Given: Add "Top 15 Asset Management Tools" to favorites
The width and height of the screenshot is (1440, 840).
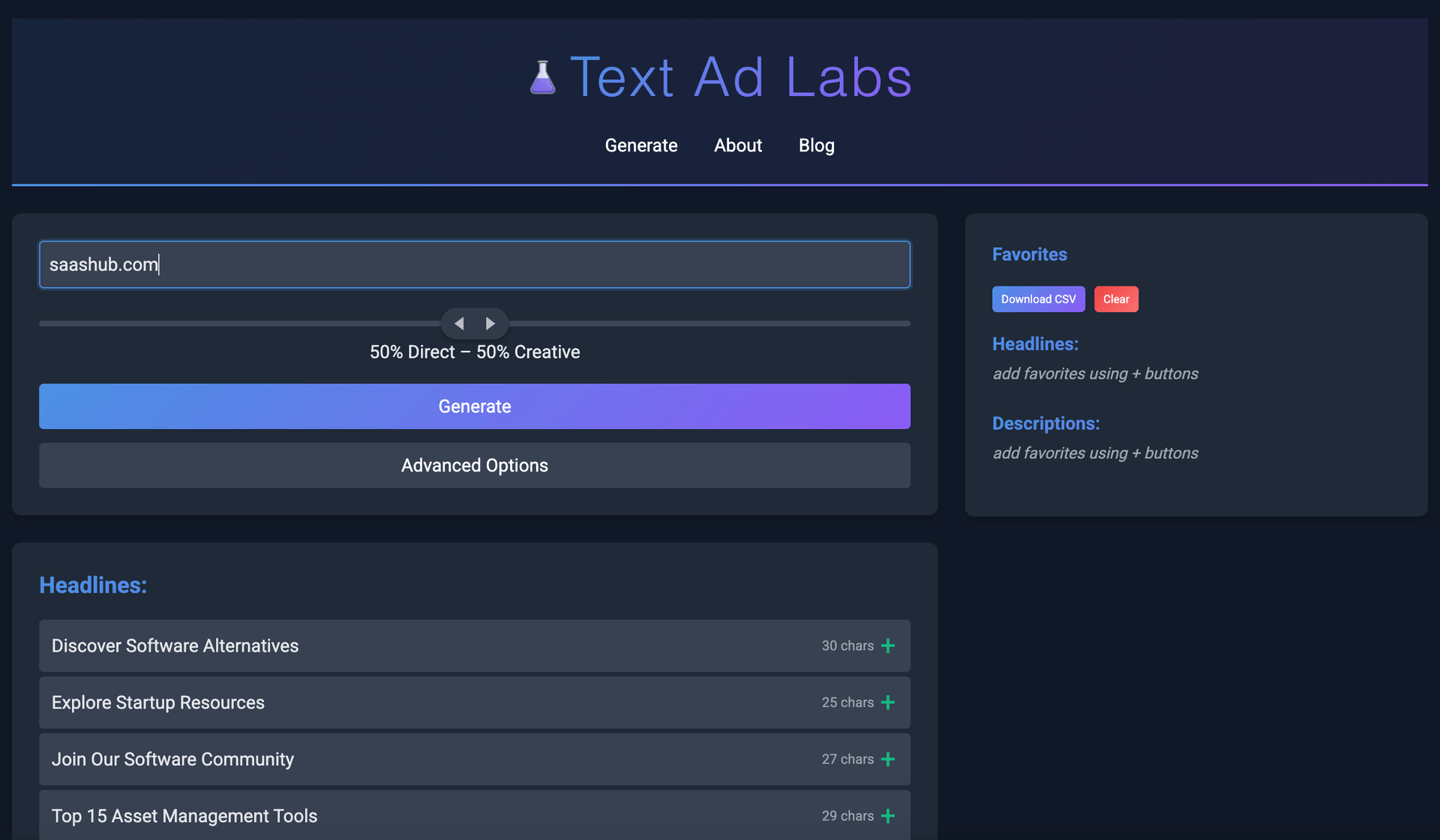Looking at the screenshot, I should (x=888, y=816).
